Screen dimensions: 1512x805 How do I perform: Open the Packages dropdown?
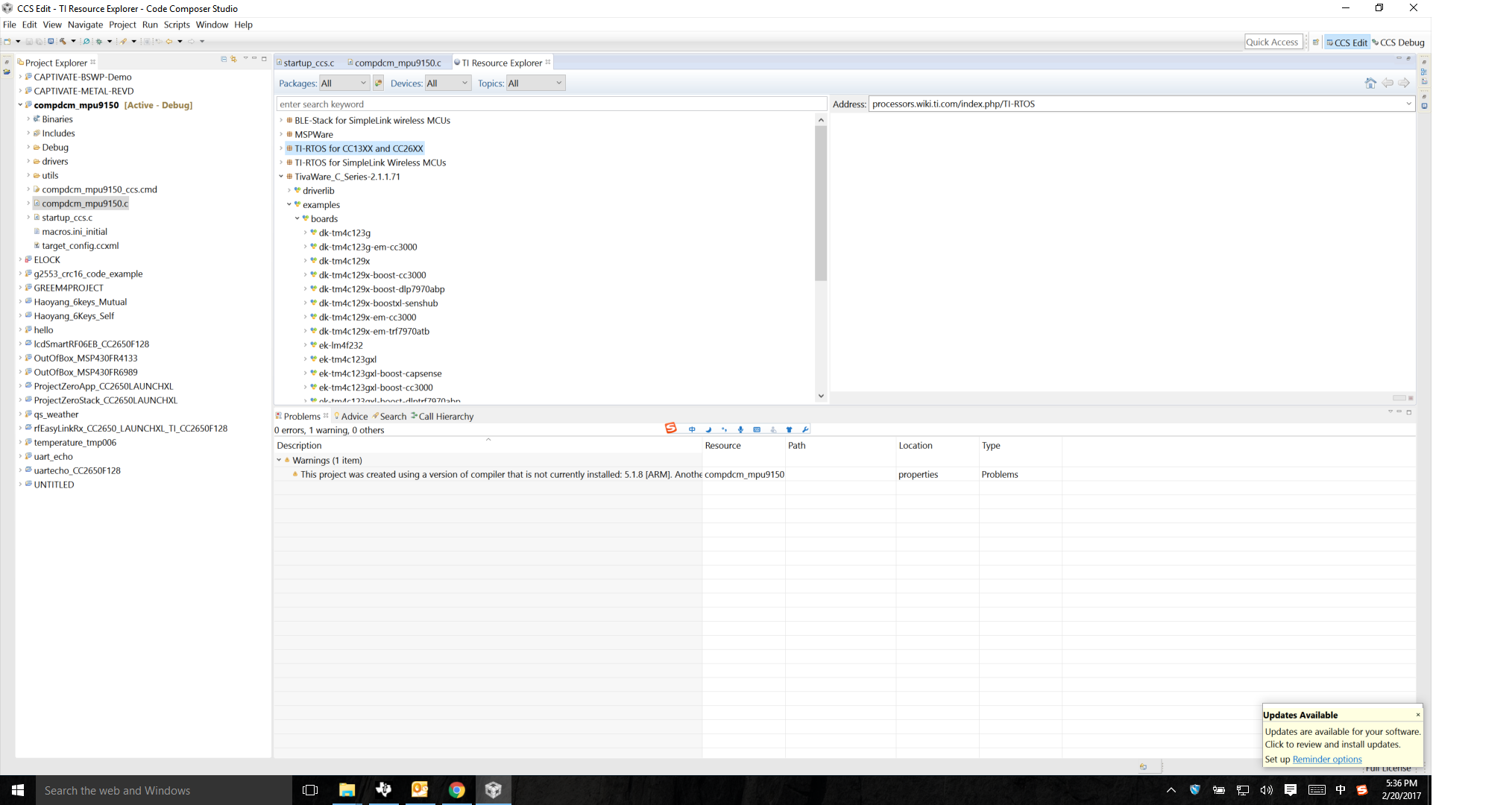344,83
